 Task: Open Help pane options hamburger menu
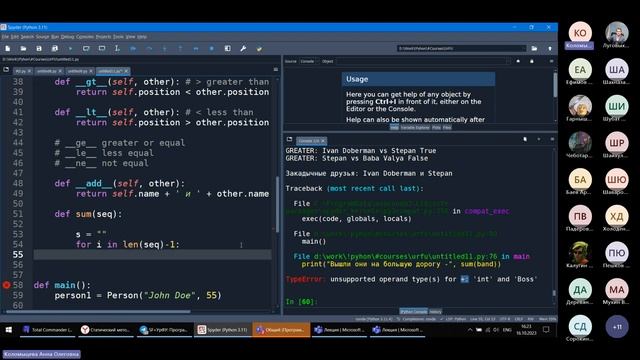pos(551,61)
